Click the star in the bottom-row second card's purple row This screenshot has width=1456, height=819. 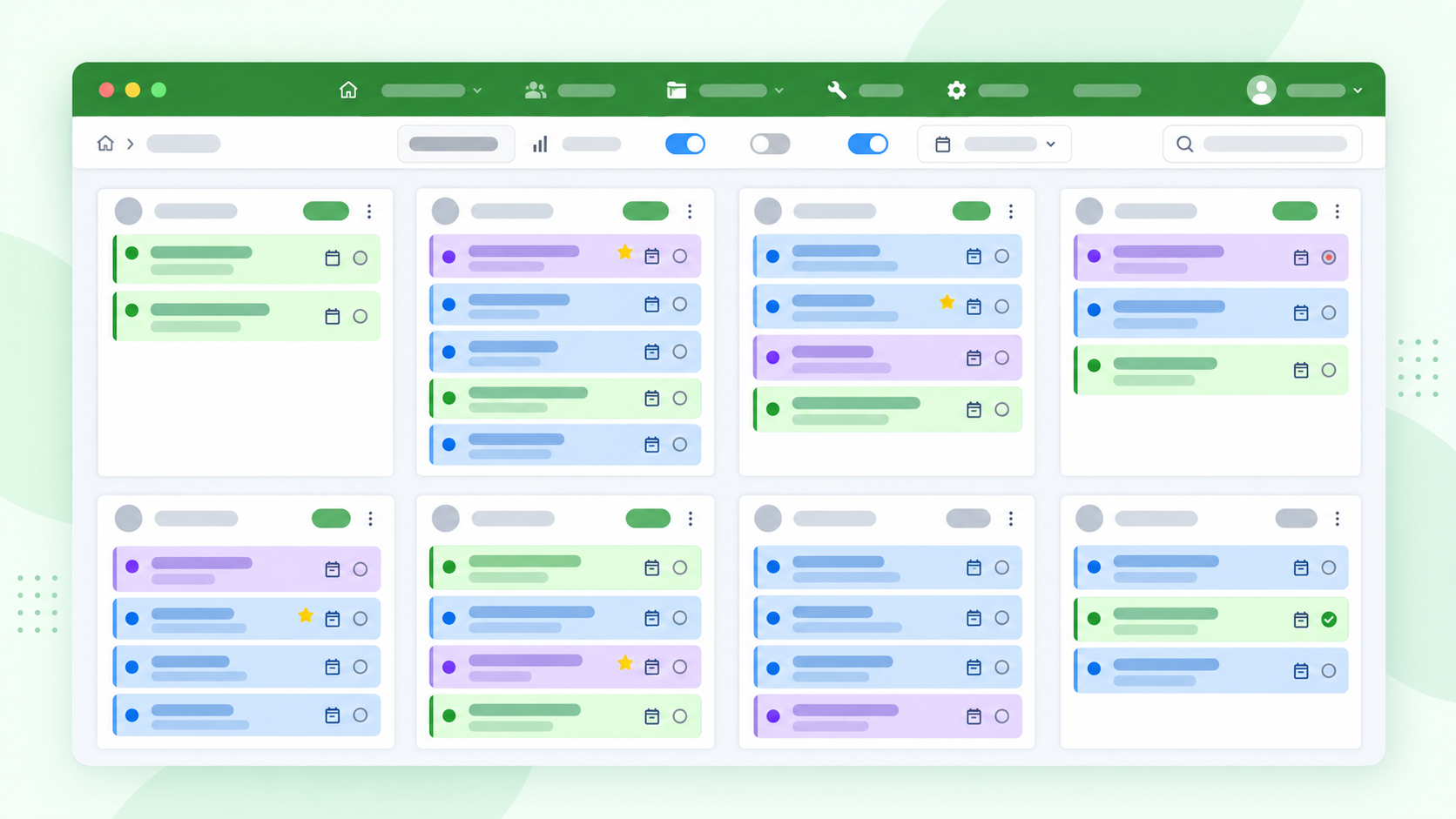pyautogui.click(x=625, y=663)
